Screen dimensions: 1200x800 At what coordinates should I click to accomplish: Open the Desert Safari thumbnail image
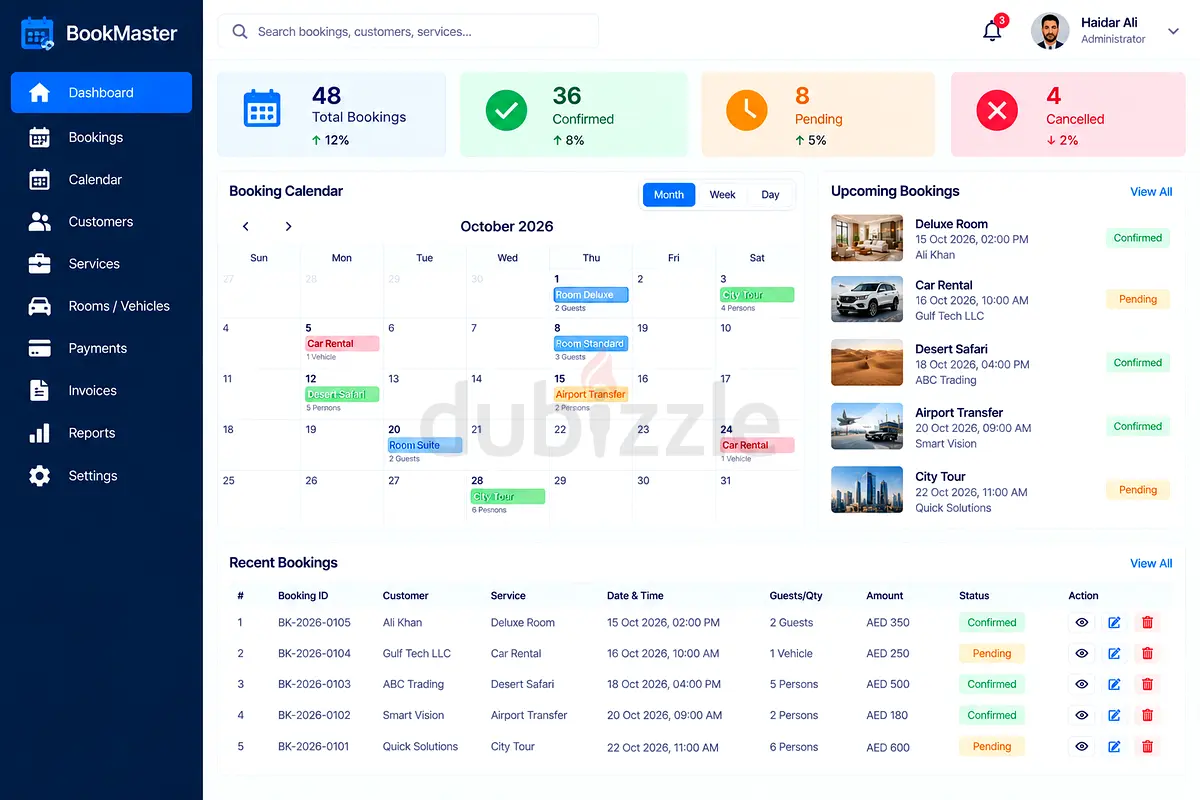[x=867, y=363]
